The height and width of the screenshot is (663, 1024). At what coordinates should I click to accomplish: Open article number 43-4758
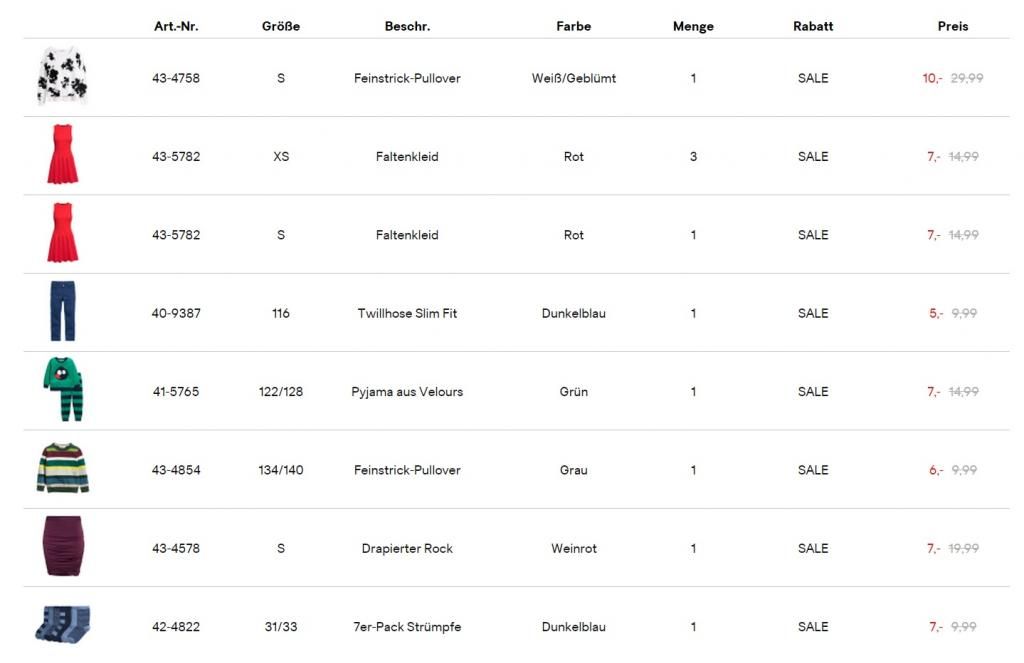(176, 78)
